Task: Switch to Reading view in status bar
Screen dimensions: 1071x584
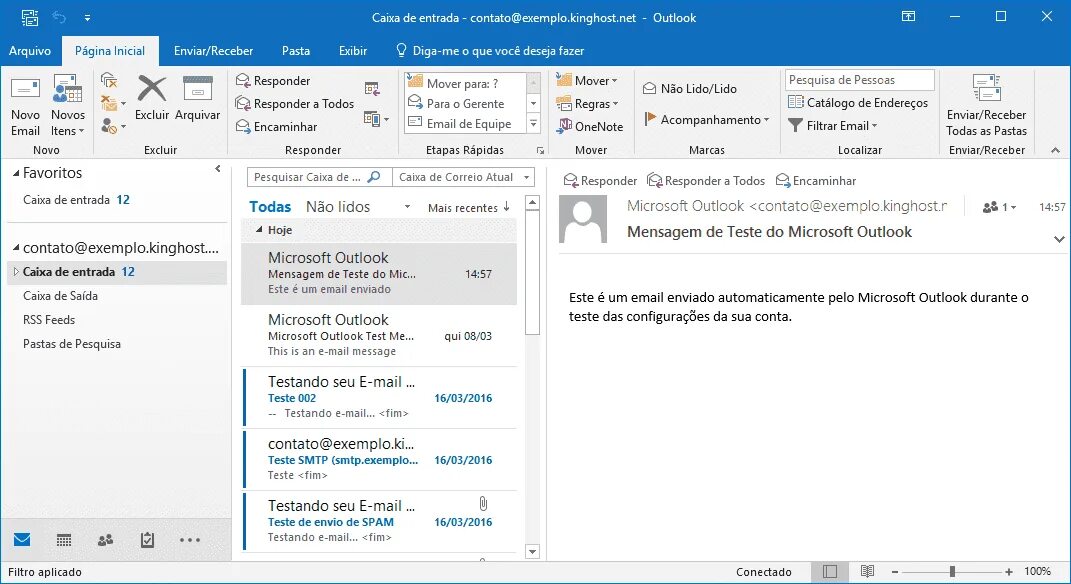Action: (x=867, y=572)
